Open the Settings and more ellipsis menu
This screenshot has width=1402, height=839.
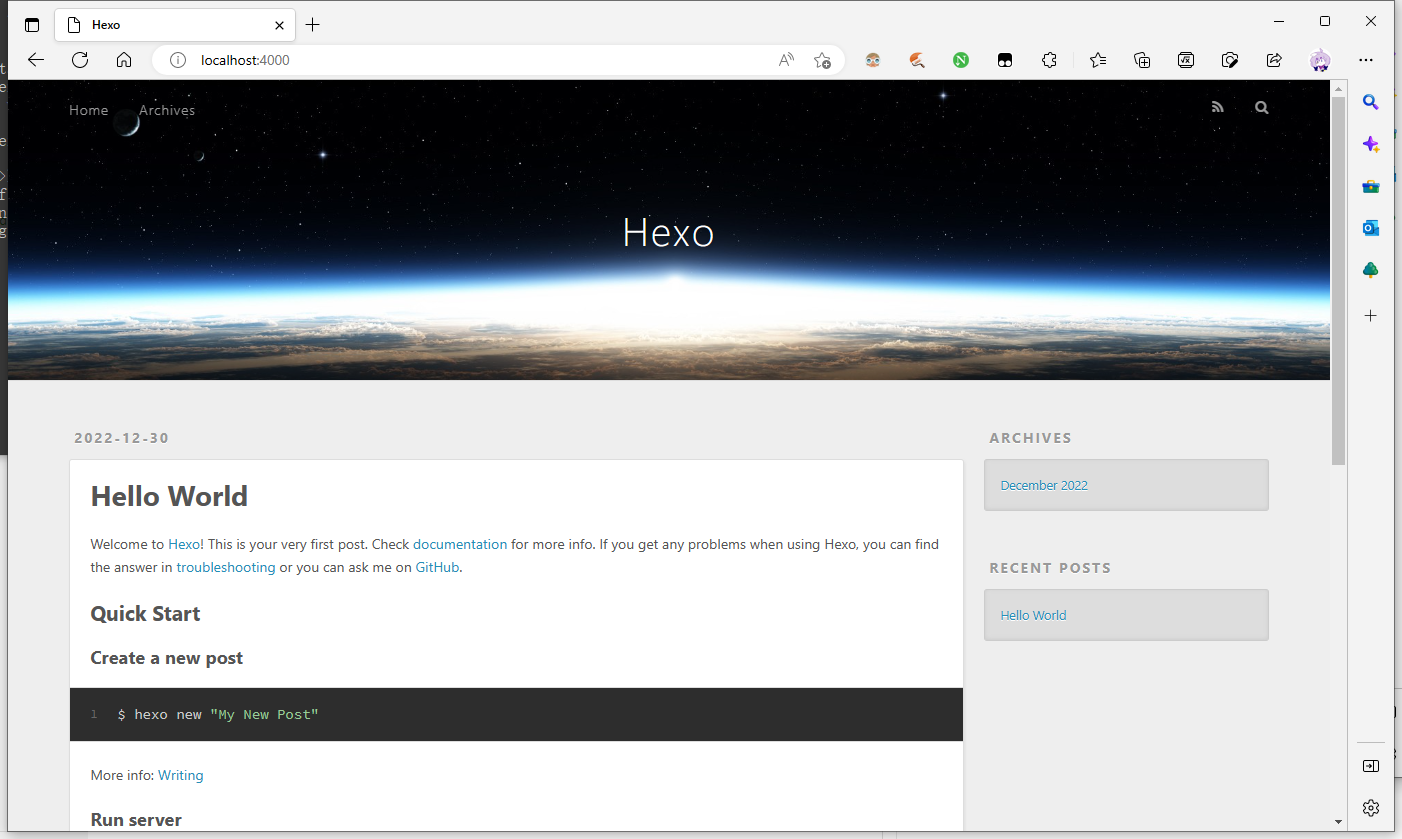(1366, 60)
